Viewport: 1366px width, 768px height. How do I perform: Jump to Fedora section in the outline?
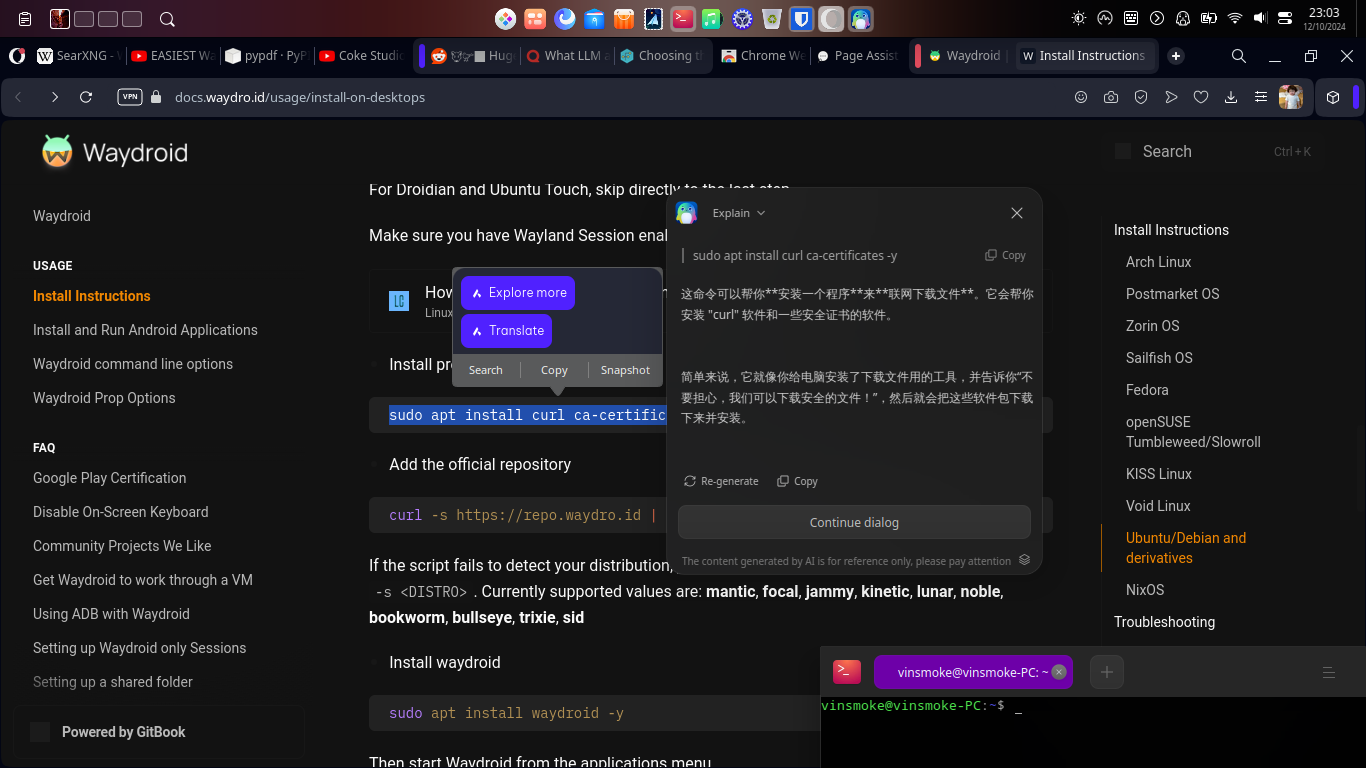point(1147,390)
